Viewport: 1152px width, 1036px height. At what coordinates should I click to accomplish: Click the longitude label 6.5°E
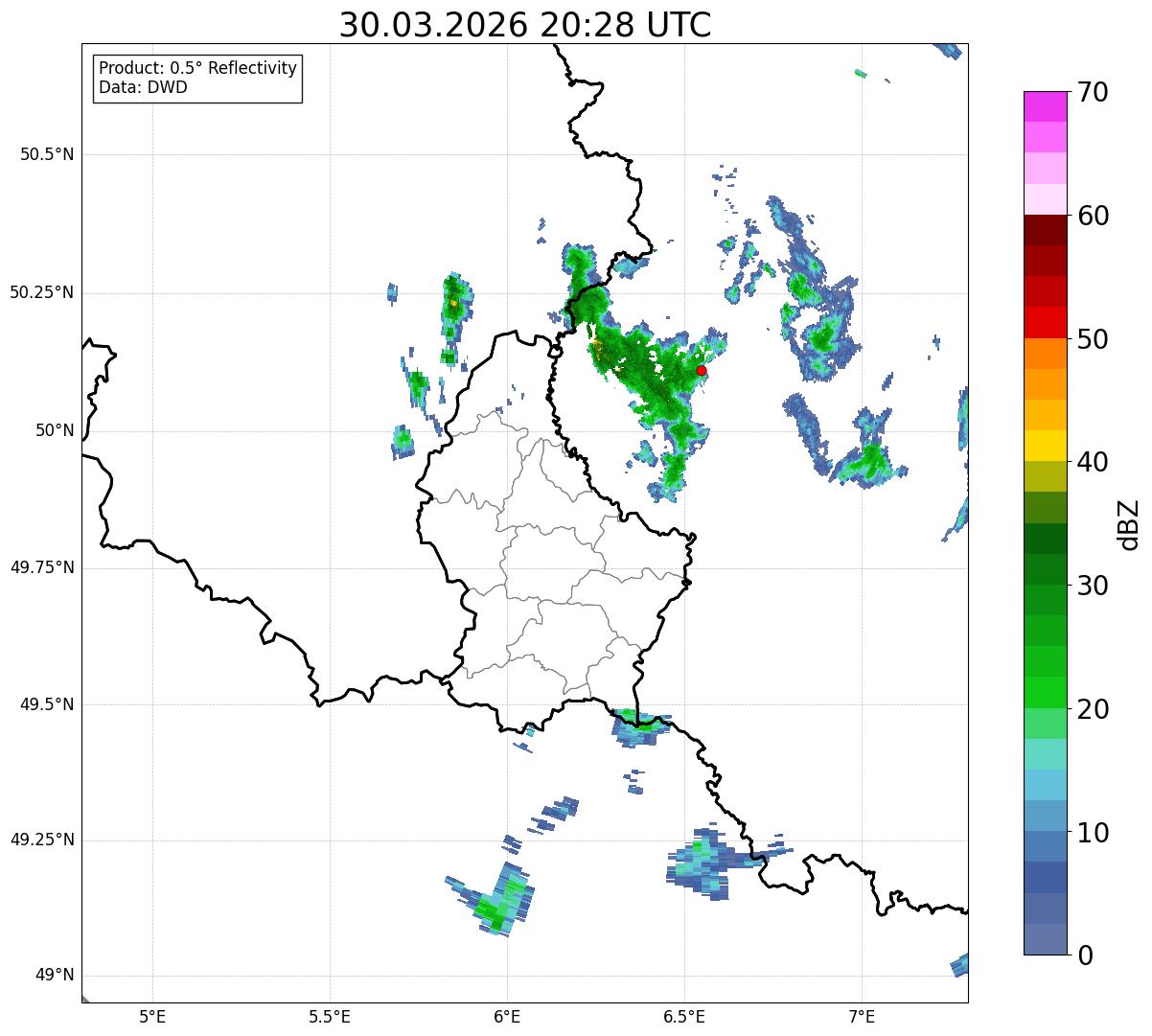684,1016
